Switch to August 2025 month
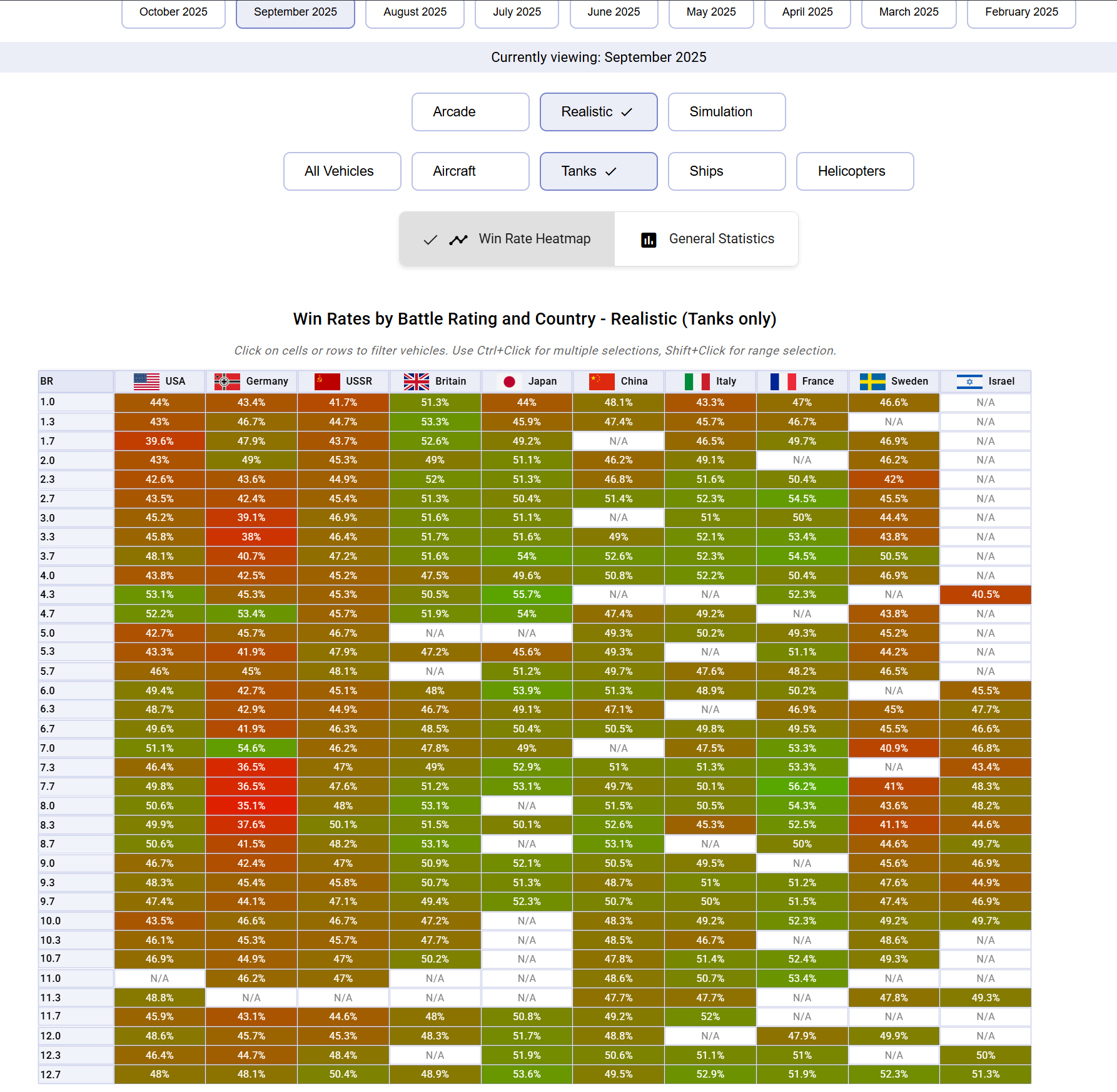The width and height of the screenshot is (1117, 1092). 415,13
